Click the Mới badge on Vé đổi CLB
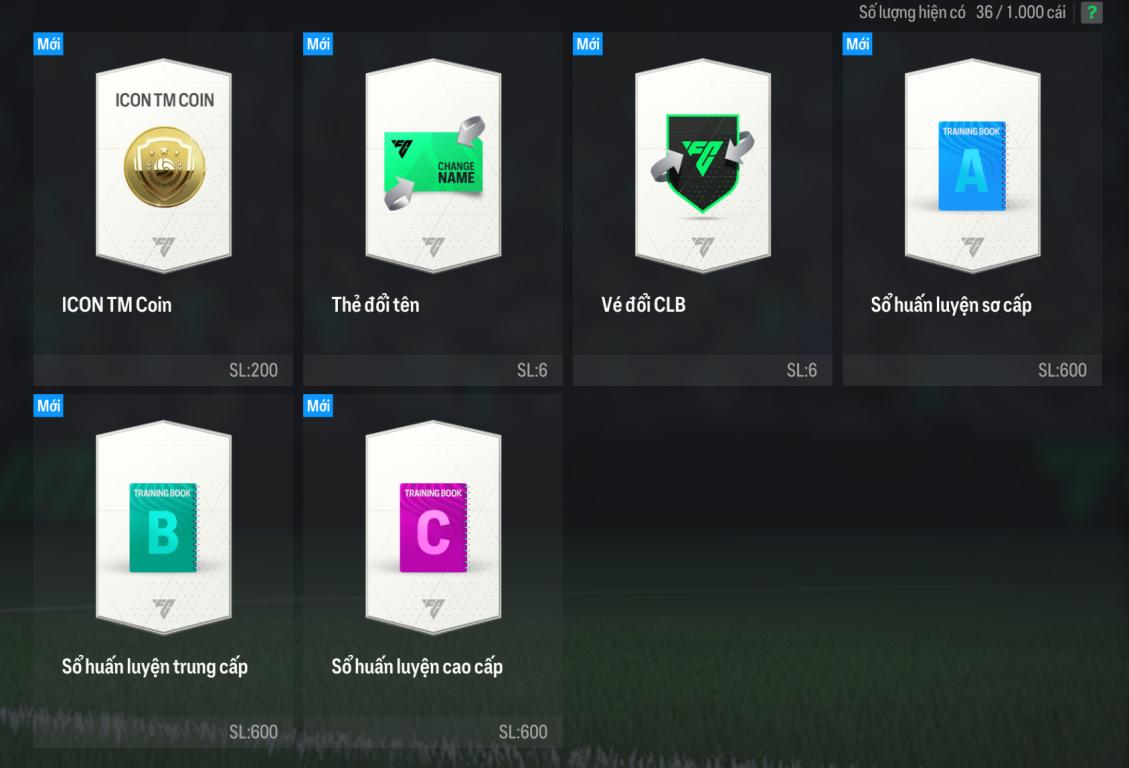 (588, 44)
